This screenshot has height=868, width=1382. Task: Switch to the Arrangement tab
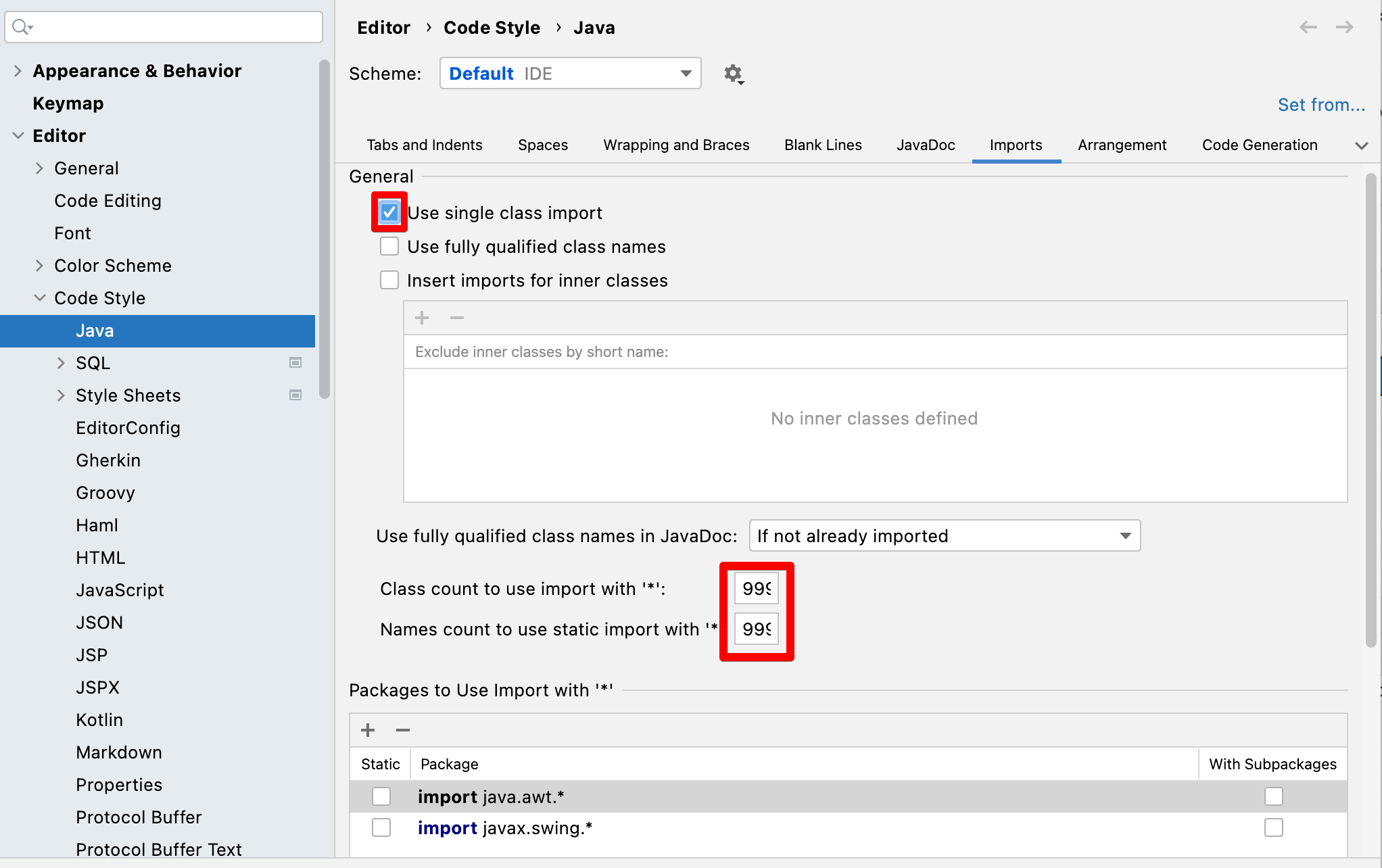(x=1122, y=145)
